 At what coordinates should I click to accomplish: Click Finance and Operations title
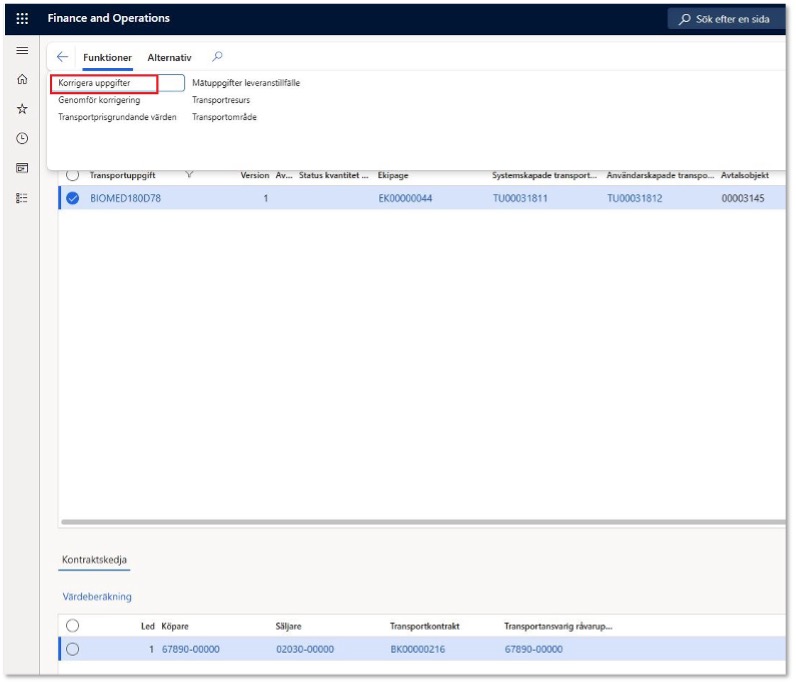[109, 18]
